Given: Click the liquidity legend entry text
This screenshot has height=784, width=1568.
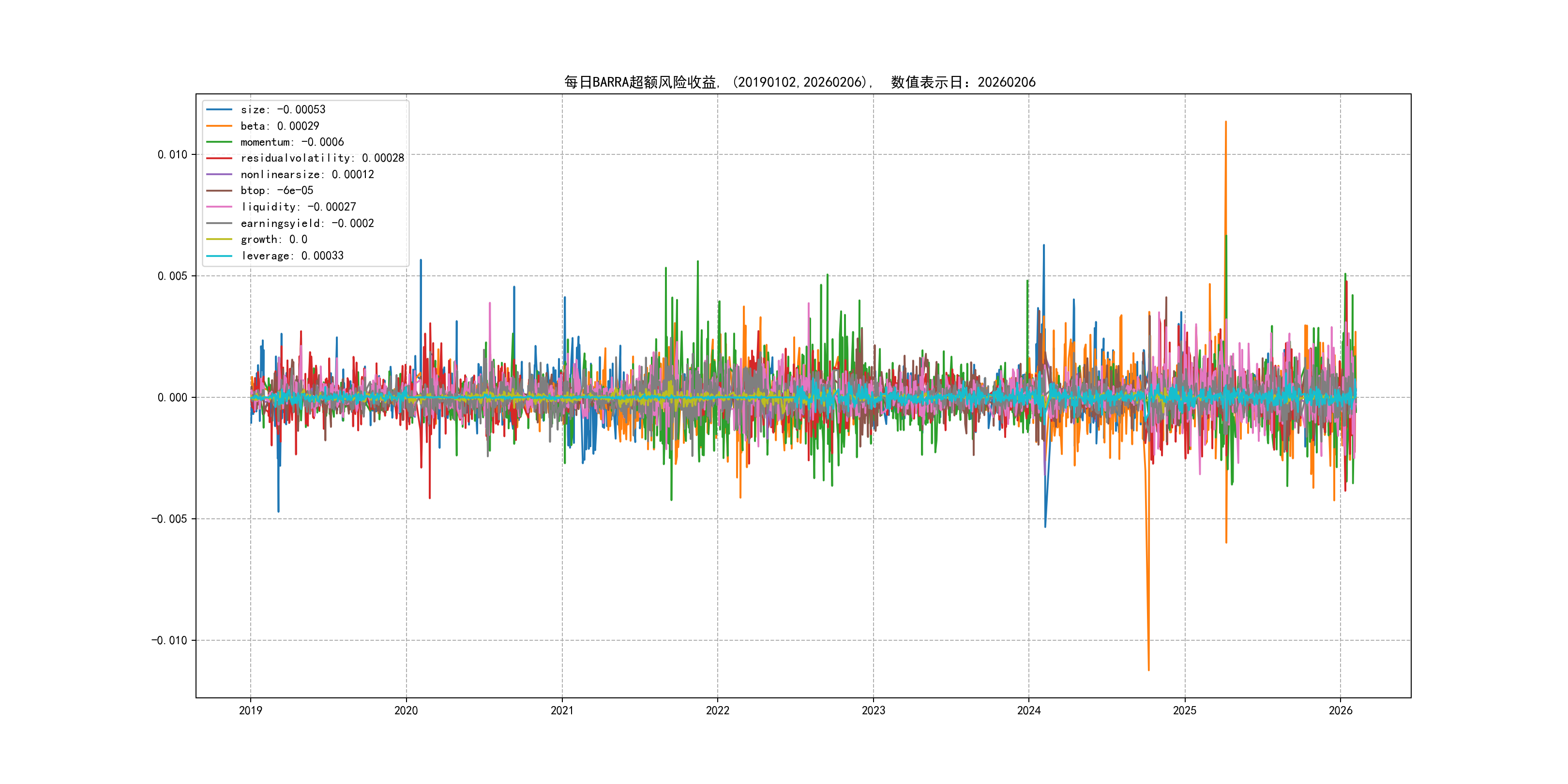Looking at the screenshot, I should point(298,207).
